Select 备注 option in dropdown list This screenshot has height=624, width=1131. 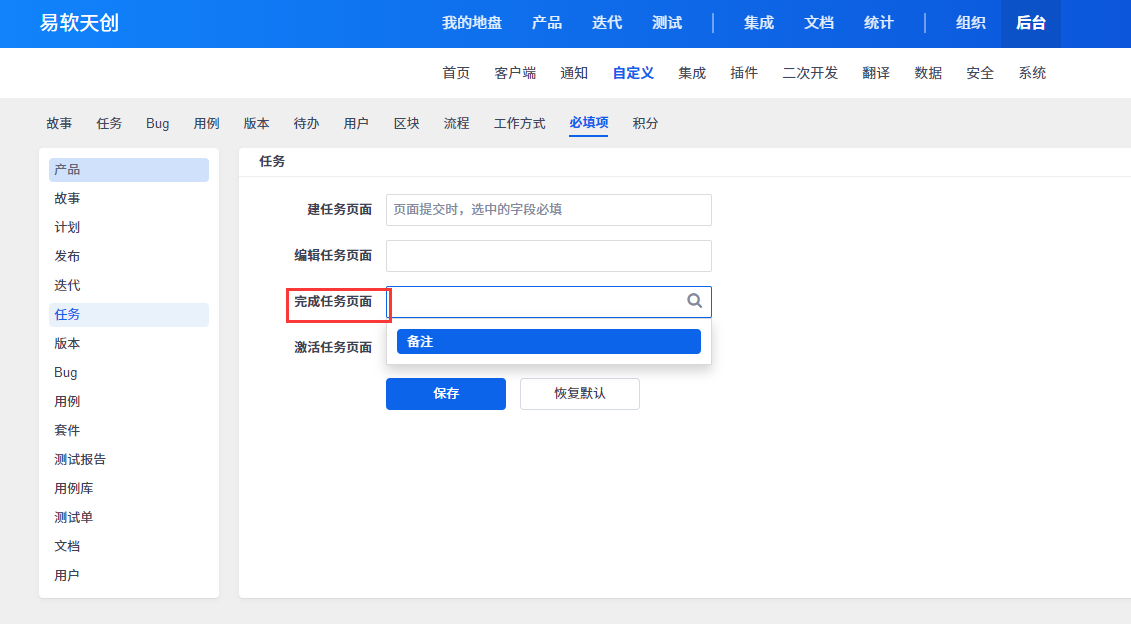click(548, 342)
